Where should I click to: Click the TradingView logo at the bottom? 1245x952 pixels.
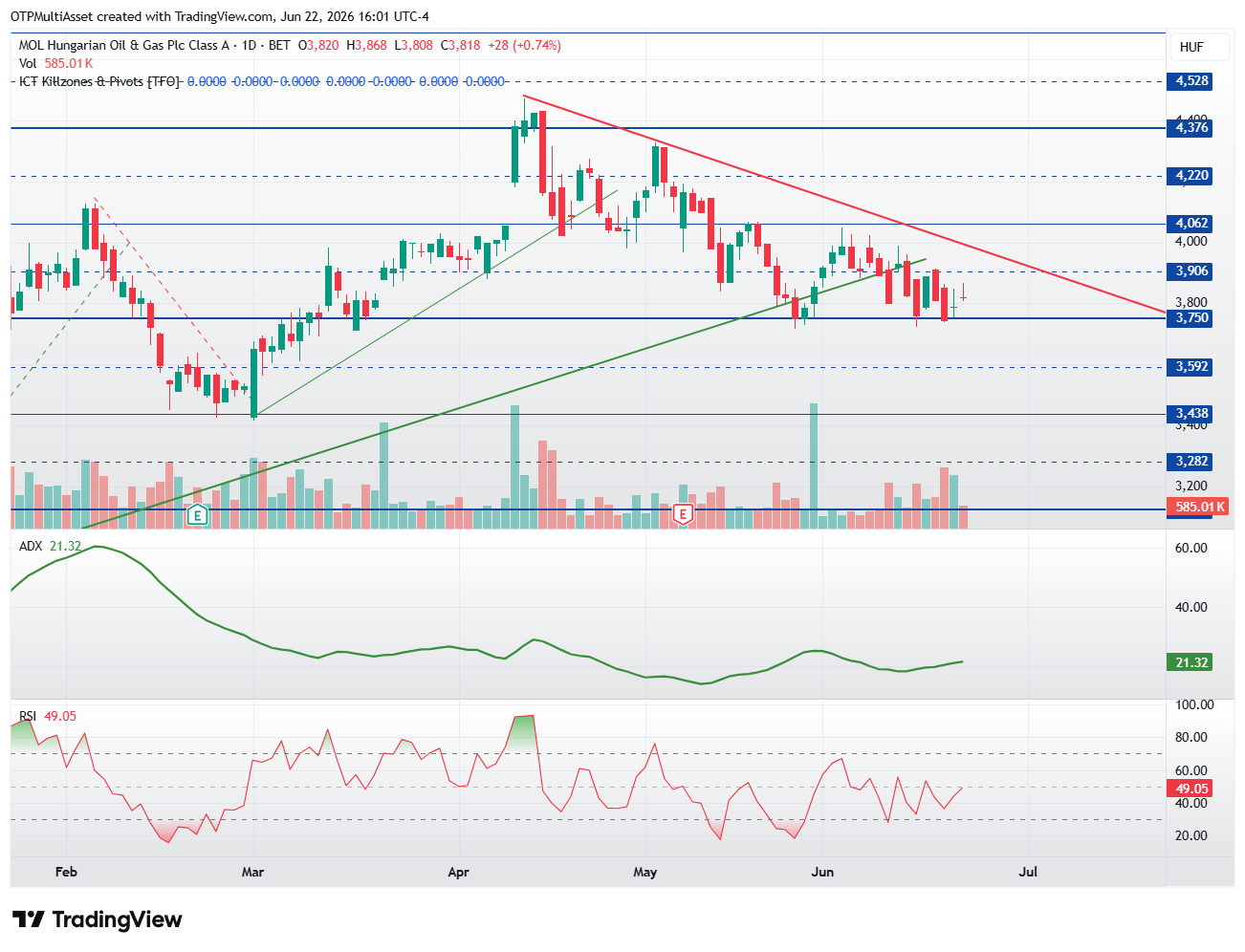click(97, 920)
